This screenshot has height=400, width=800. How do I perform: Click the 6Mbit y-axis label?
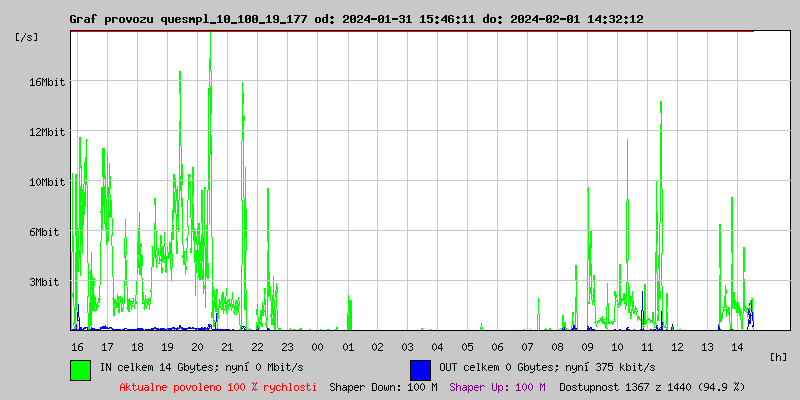coord(46,232)
